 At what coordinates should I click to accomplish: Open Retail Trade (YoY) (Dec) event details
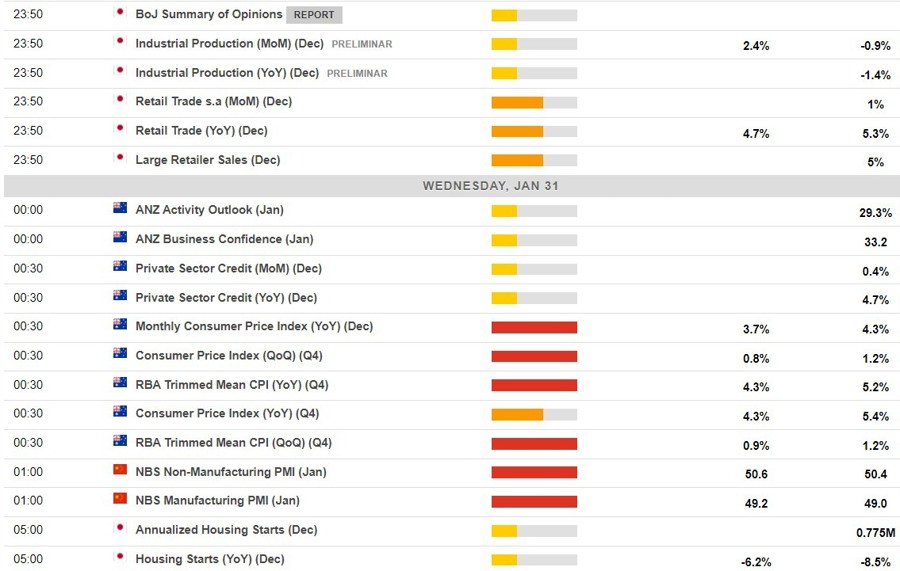tap(201, 131)
